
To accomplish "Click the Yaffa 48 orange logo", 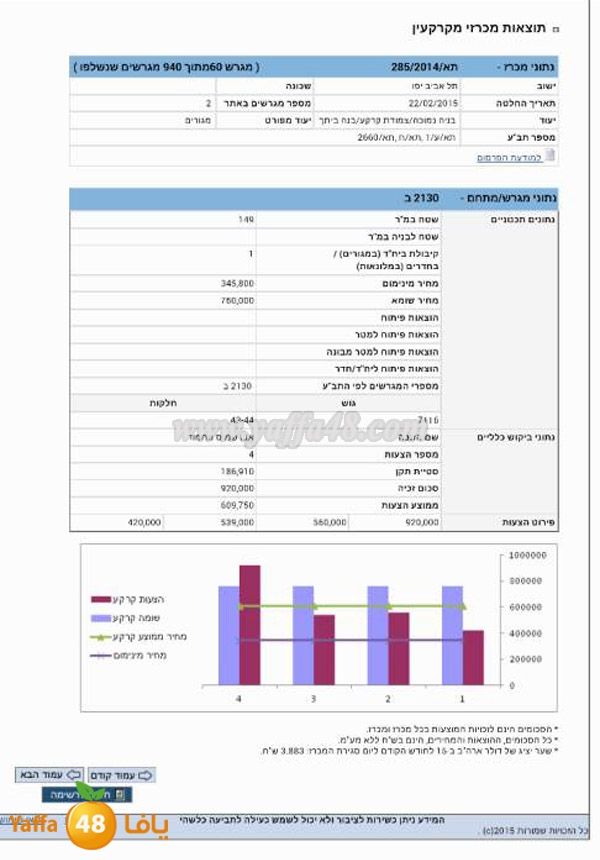I will click(x=90, y=826).
